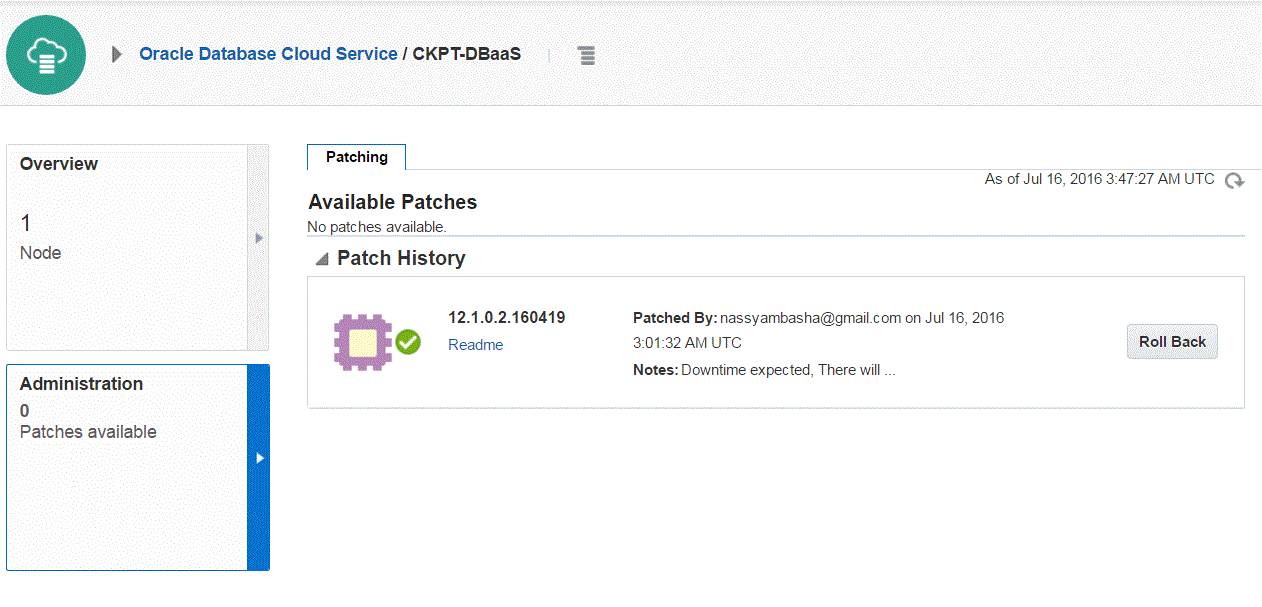
Task: Click the blue arrow on Administration tile
Action: click(x=258, y=458)
